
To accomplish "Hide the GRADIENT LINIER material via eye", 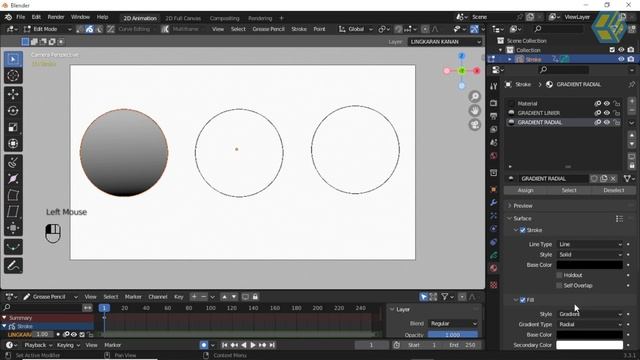I will [607, 113].
